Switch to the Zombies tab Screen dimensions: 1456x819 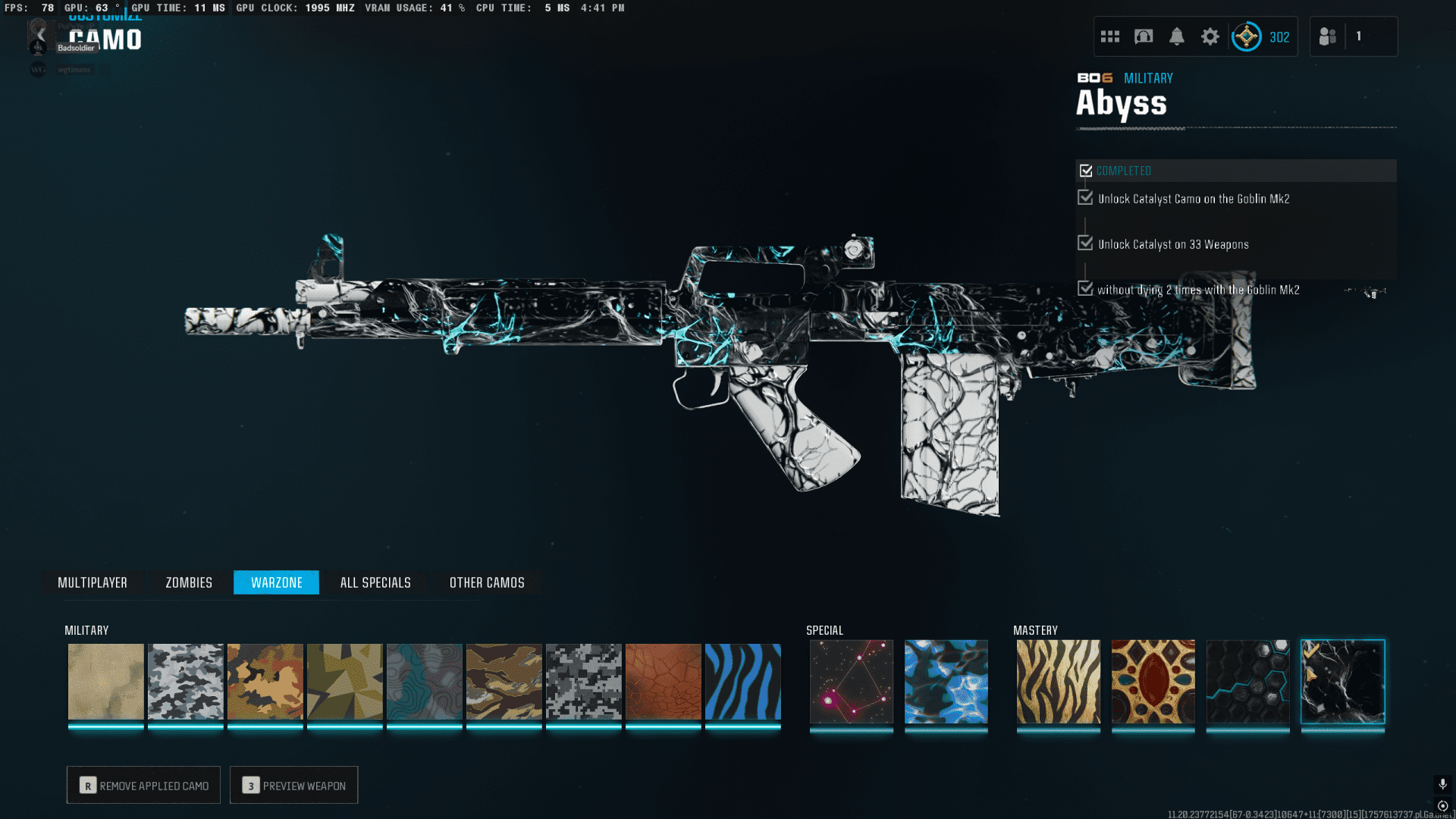(189, 582)
